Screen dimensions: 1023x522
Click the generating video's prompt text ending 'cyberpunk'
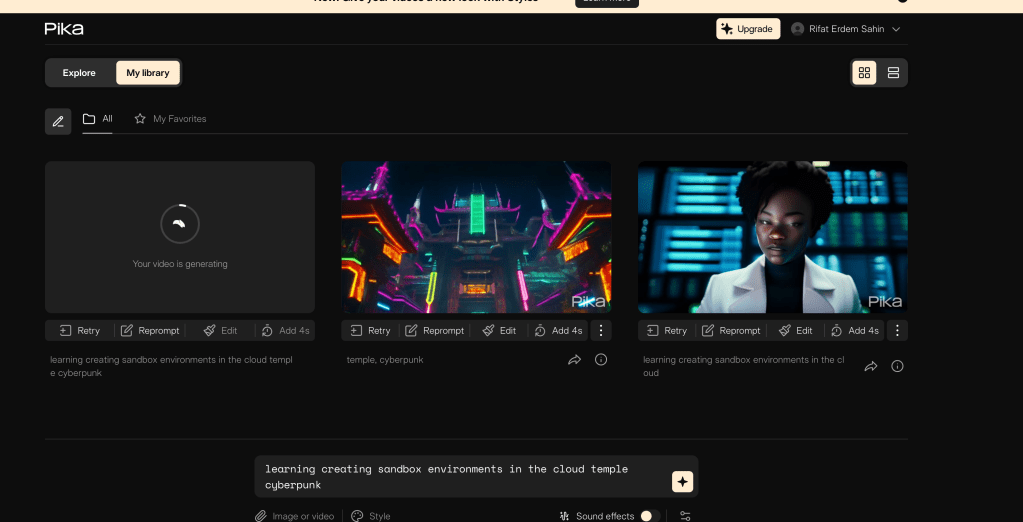tap(172, 366)
